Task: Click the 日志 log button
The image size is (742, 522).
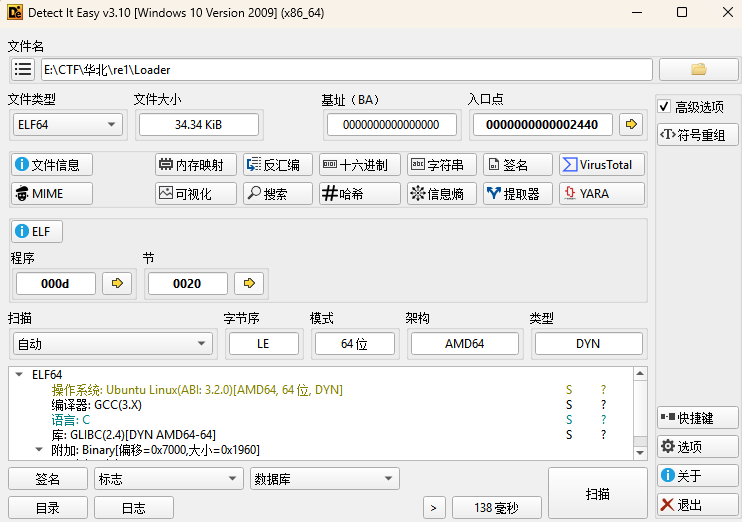Action: [x=134, y=508]
